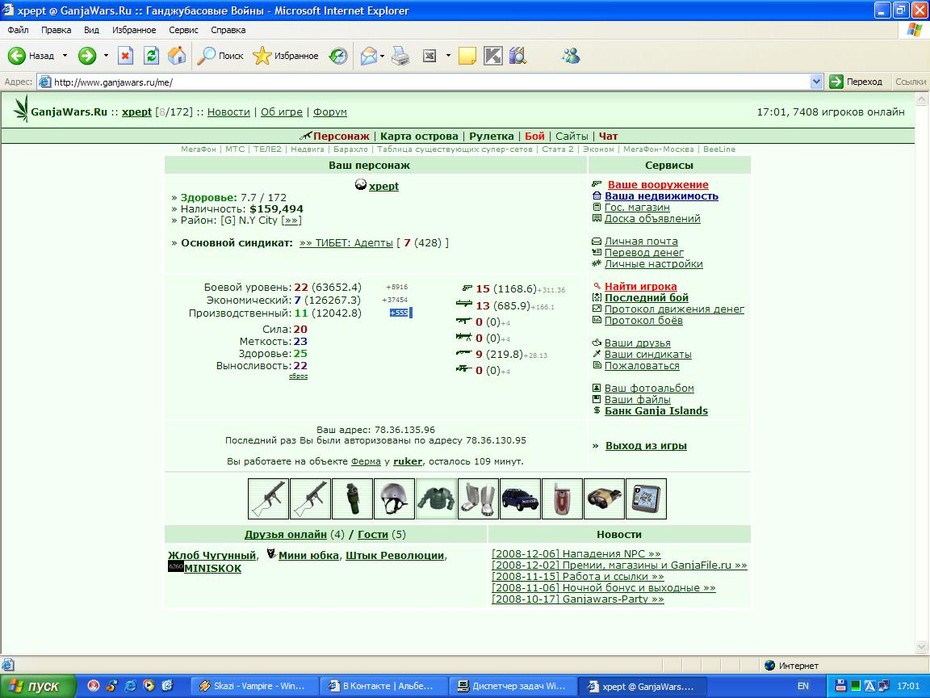
Task: Click the pistol skill icon row 15
Action: (467, 288)
